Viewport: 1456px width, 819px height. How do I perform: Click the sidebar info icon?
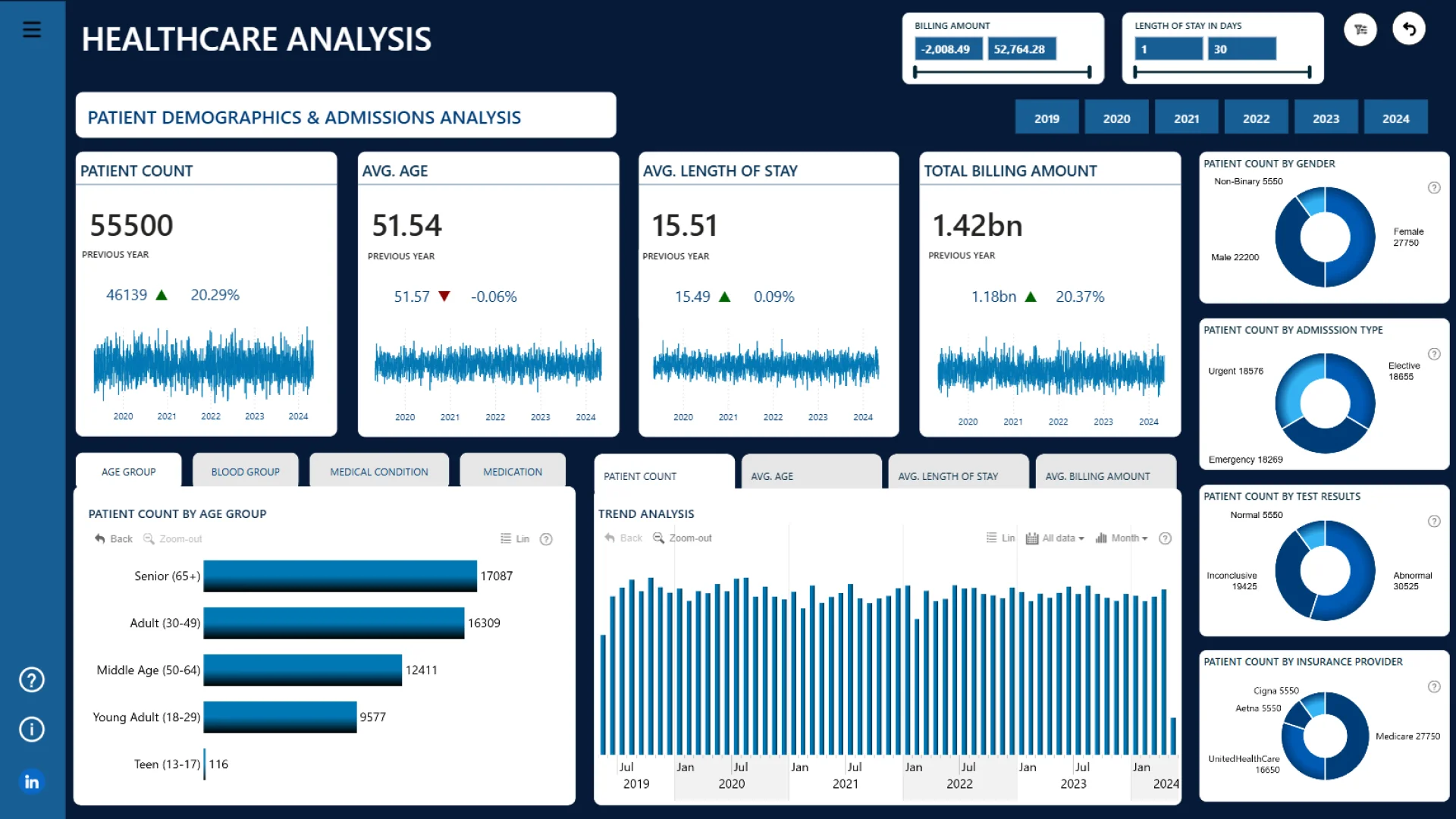point(32,730)
